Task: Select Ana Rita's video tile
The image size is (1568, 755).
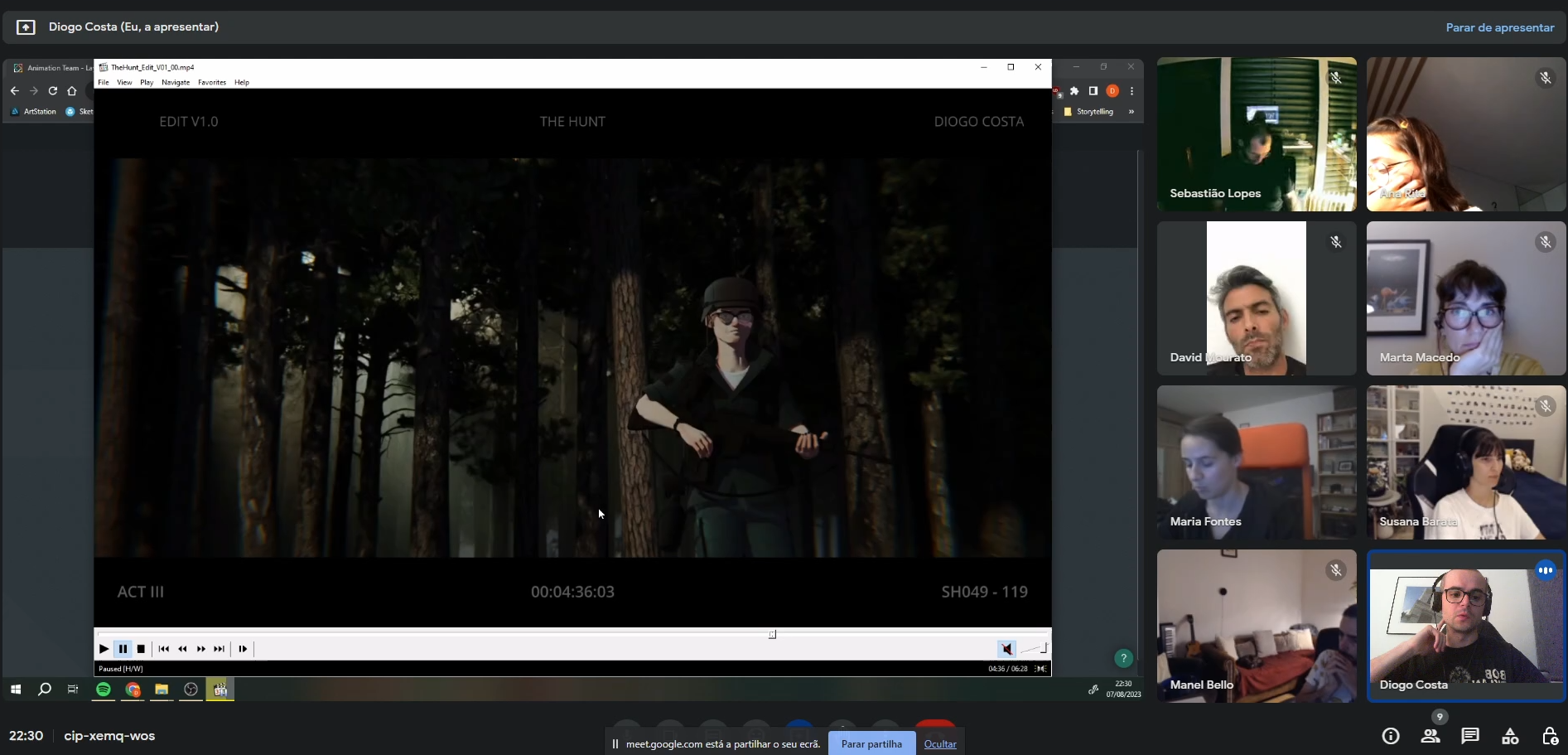Action: tap(1466, 134)
